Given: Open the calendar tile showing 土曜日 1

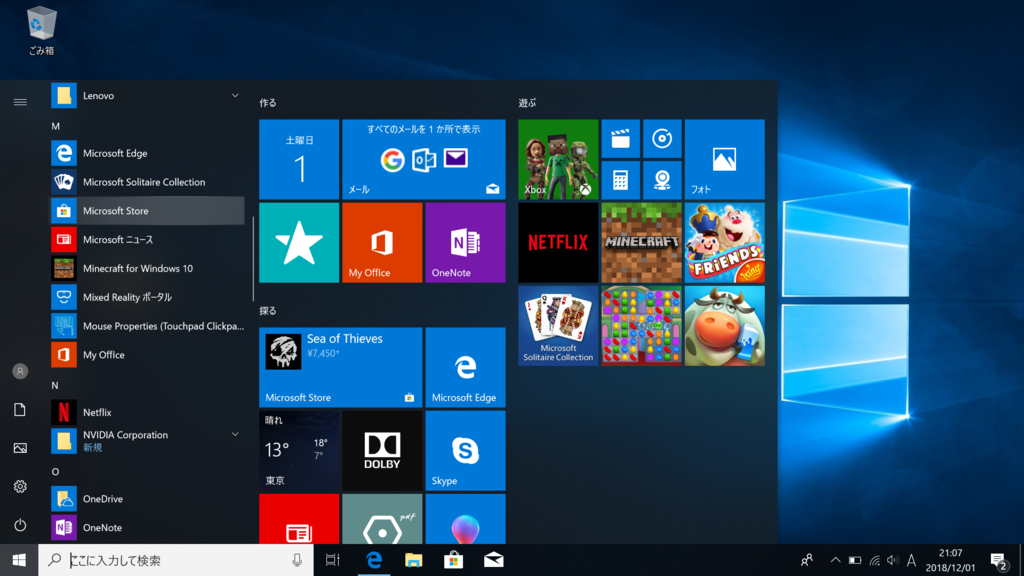Looking at the screenshot, I should tap(299, 159).
